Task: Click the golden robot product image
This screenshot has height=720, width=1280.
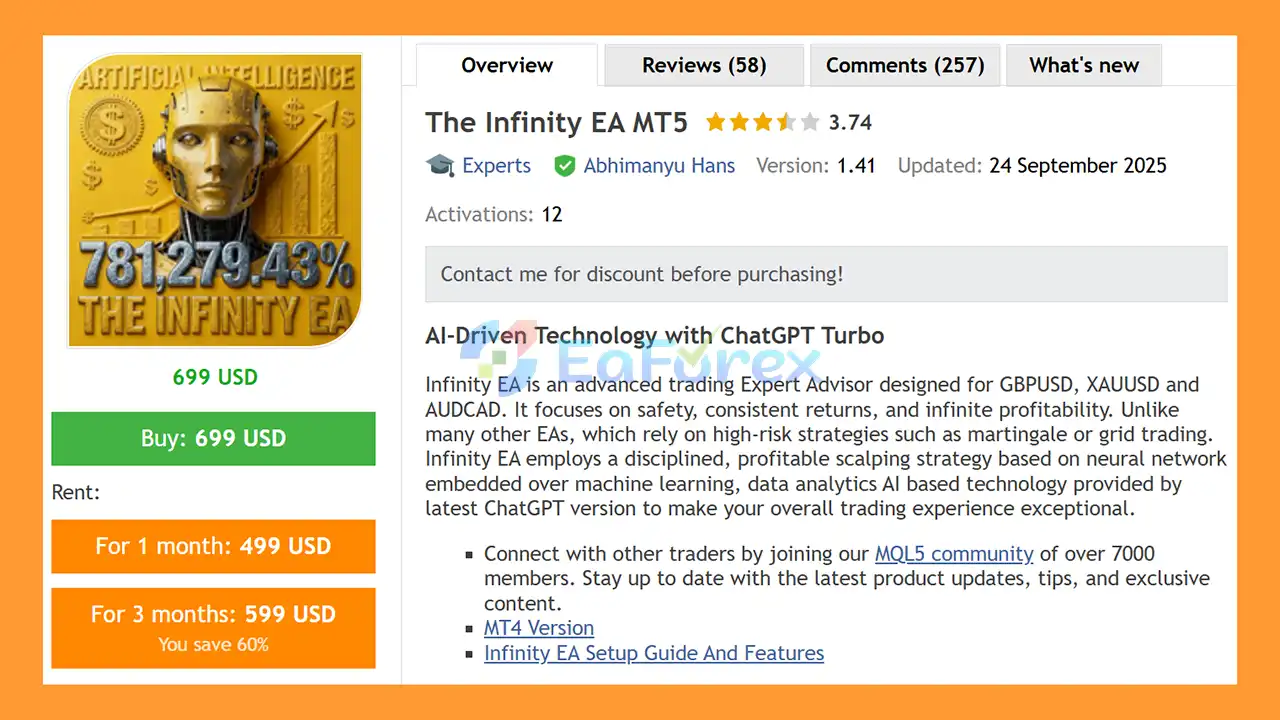Action: coord(214,200)
